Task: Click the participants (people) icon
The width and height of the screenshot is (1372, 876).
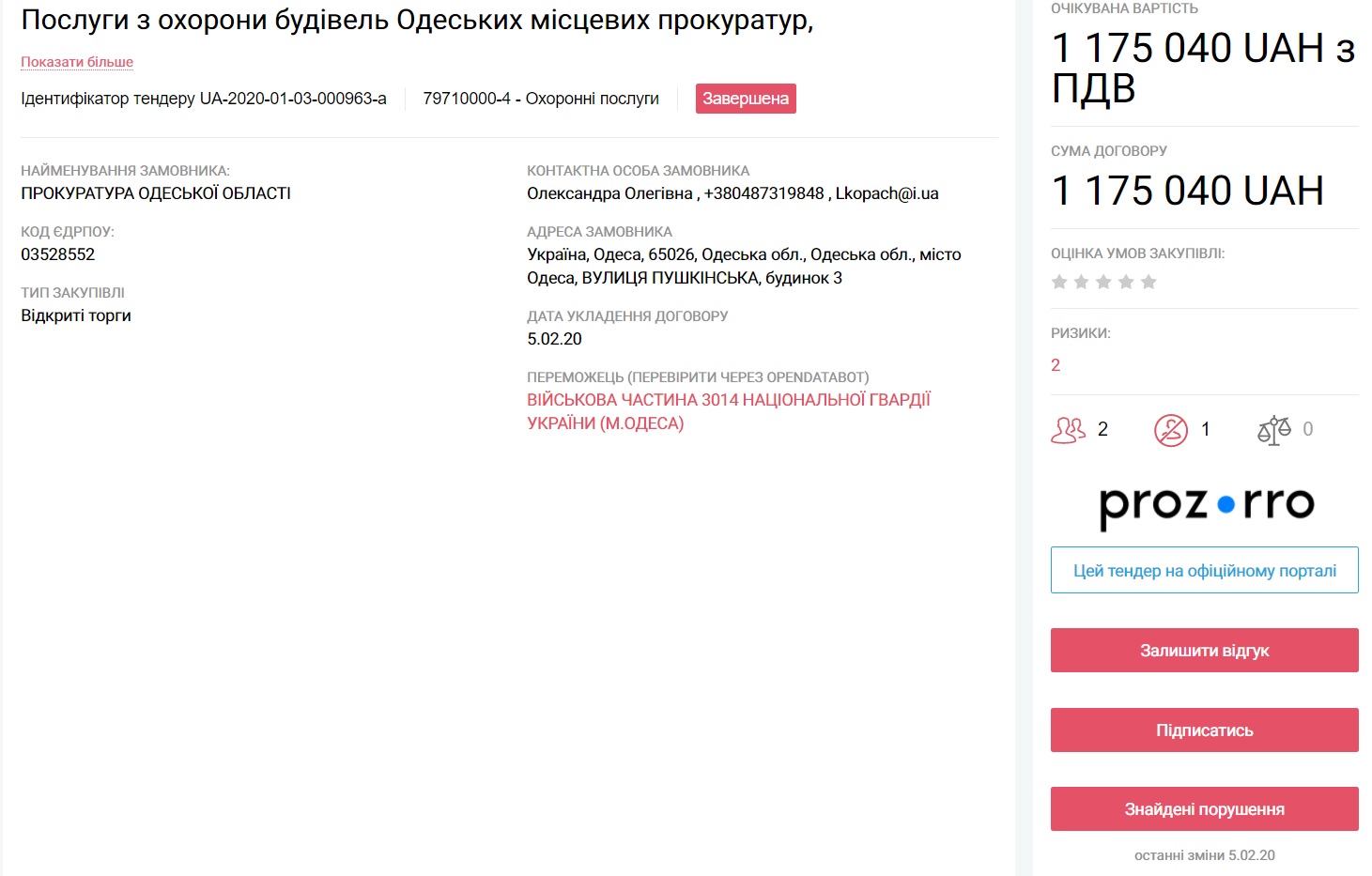Action: (1068, 430)
